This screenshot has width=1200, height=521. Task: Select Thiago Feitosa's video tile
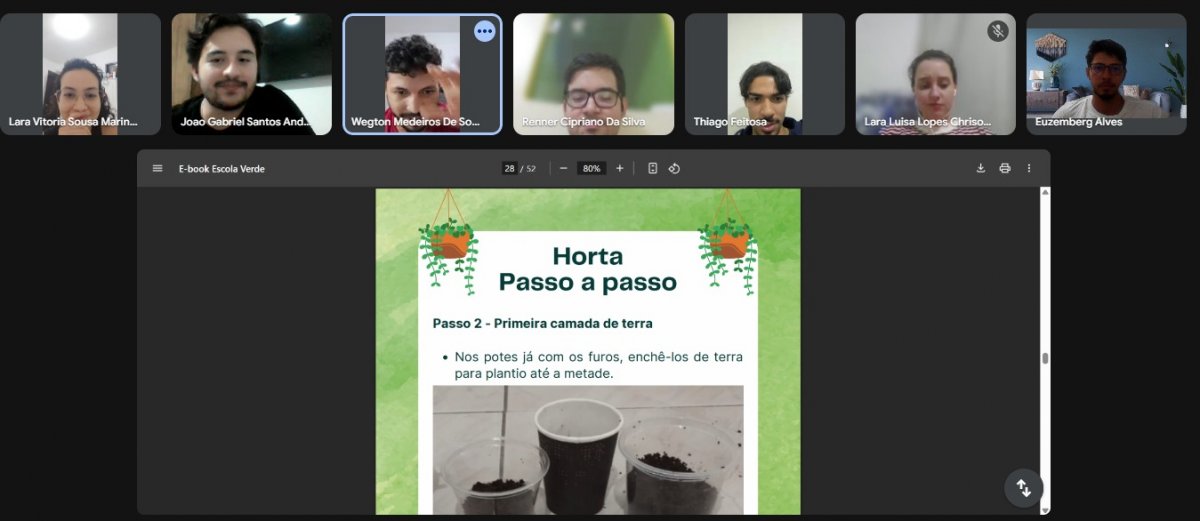[765, 73]
